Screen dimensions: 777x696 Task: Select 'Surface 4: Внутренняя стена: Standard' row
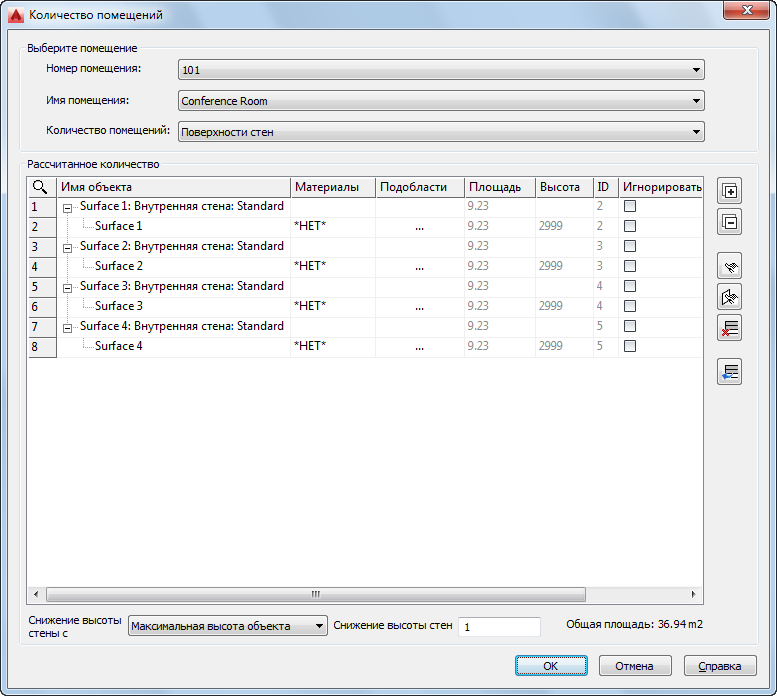182,326
